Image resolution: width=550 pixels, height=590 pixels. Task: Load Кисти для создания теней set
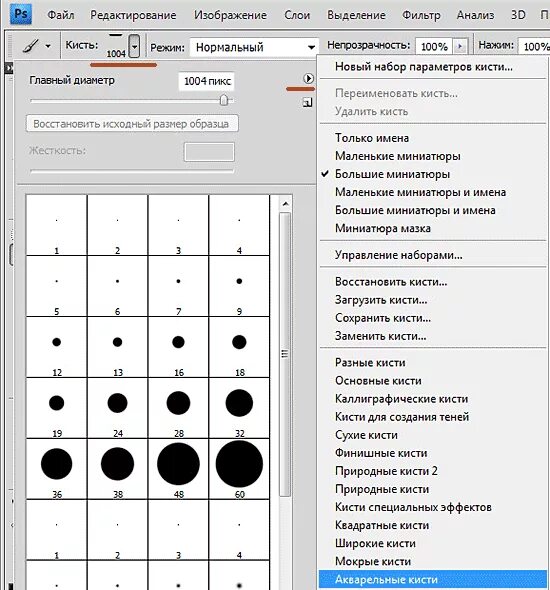(x=402, y=417)
